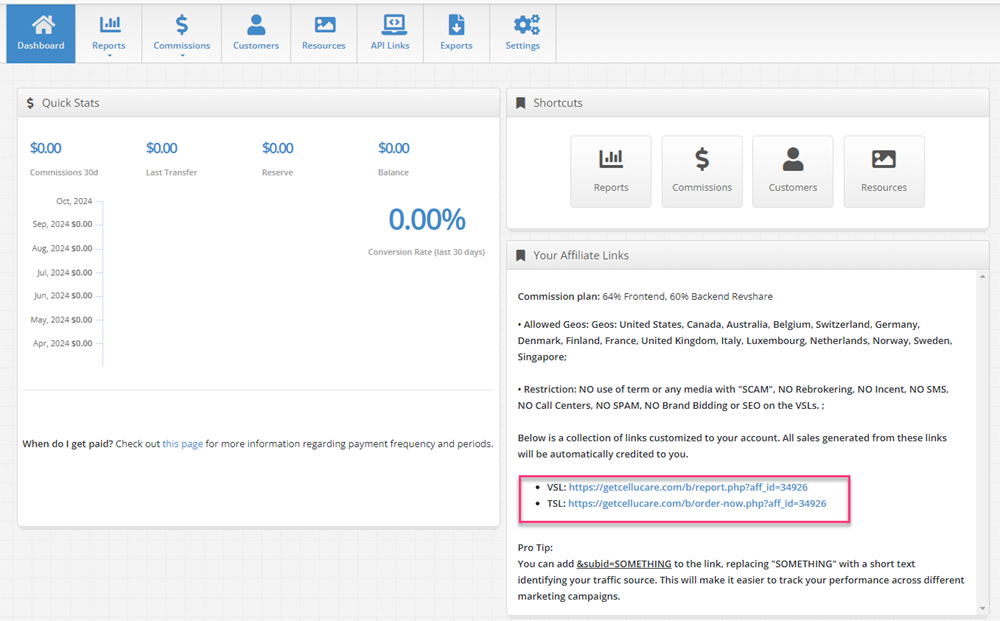
Task: Click the Your Affiliate Links panel header
Action: coord(580,255)
